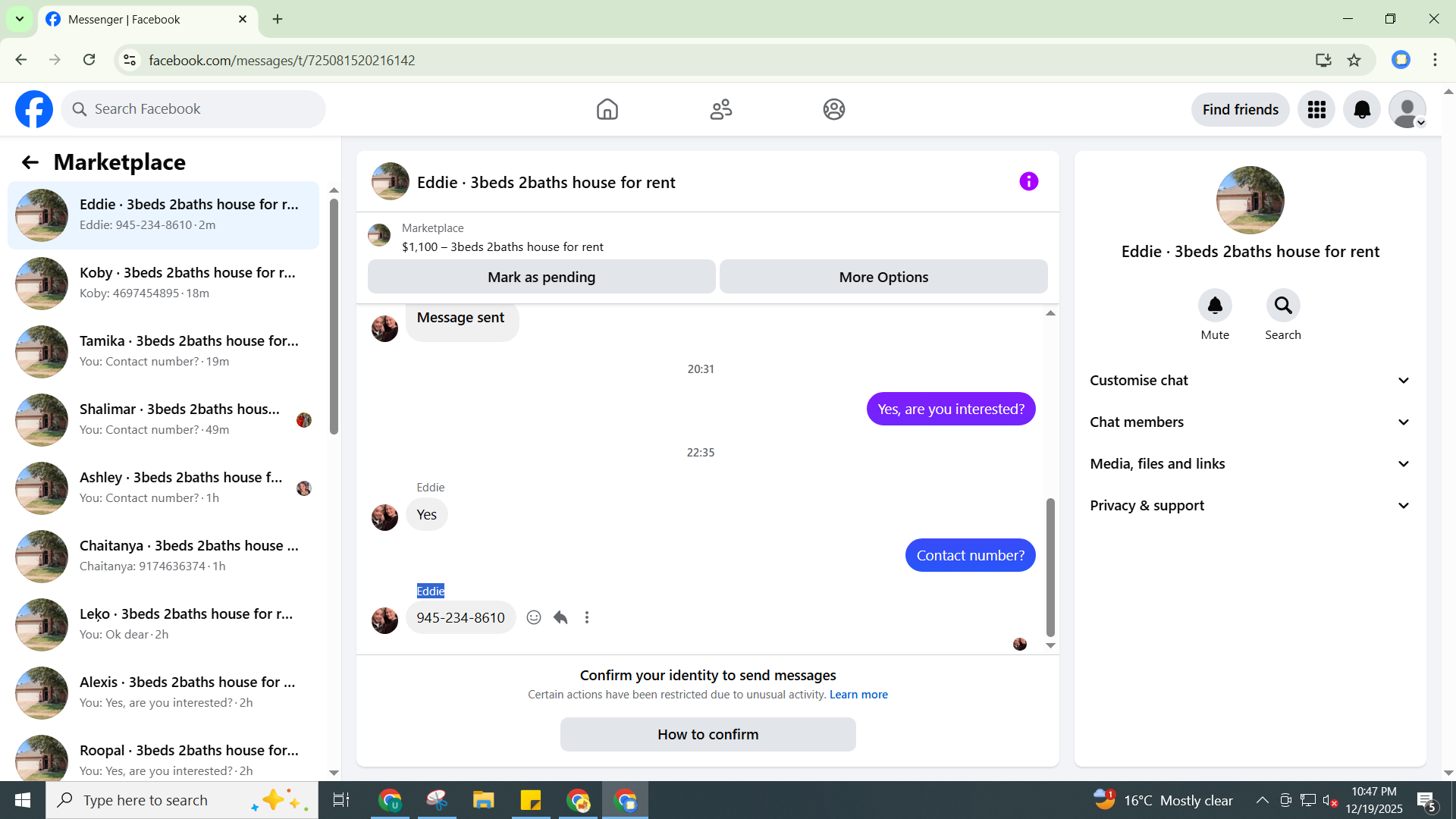
Task: Go back with Marketplace back arrow
Action: coord(30,162)
